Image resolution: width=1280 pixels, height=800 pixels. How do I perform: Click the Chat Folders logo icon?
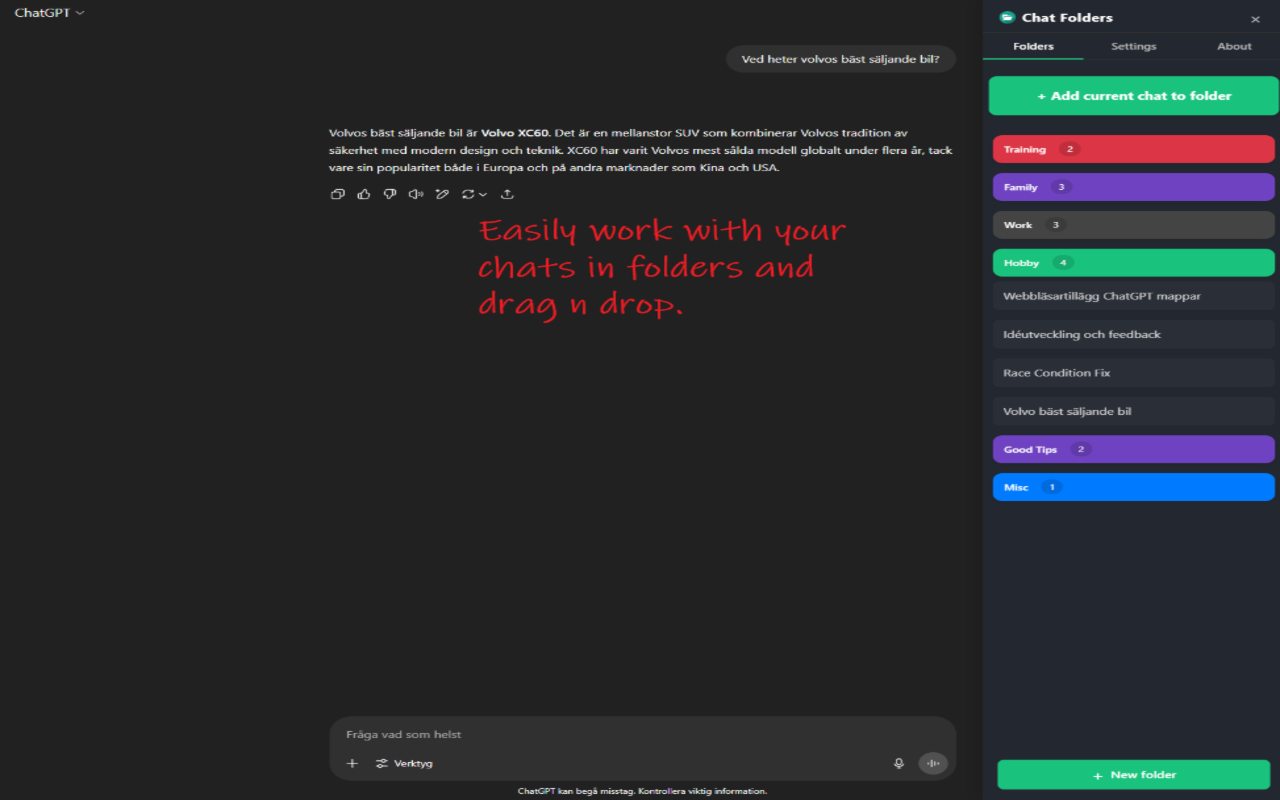(1007, 18)
